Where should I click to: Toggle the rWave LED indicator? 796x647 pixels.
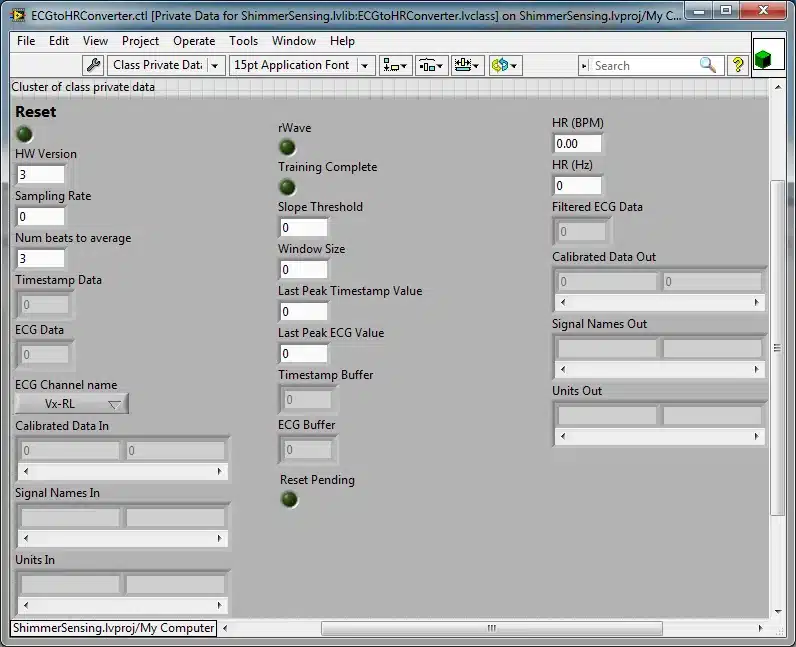(x=287, y=147)
